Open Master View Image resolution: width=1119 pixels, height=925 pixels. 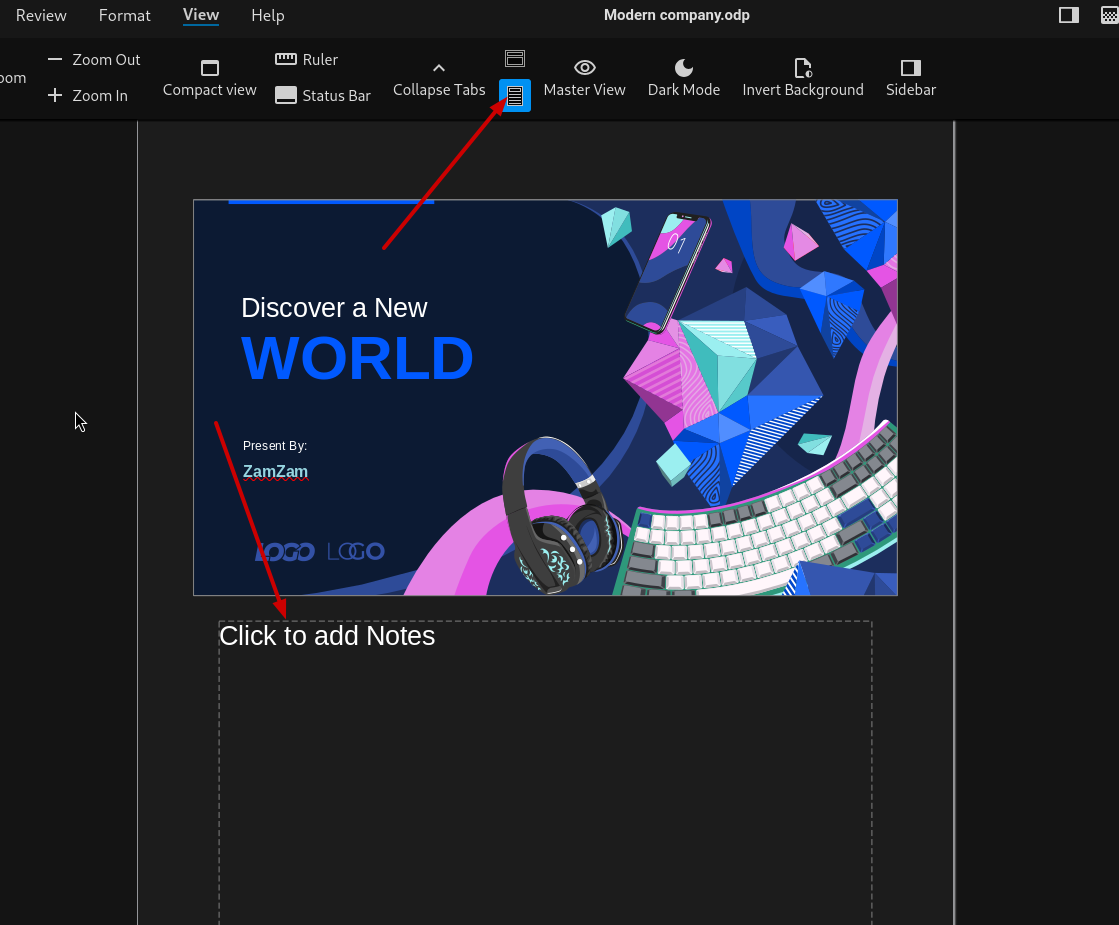click(x=584, y=79)
